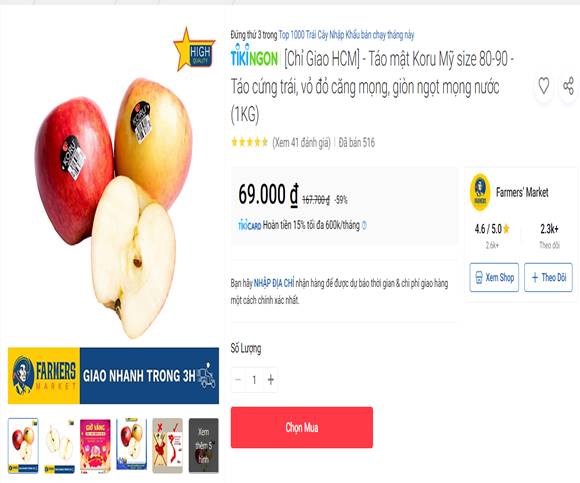Select the sliced apple thumbnail
The width and height of the screenshot is (580, 483).
[60, 446]
